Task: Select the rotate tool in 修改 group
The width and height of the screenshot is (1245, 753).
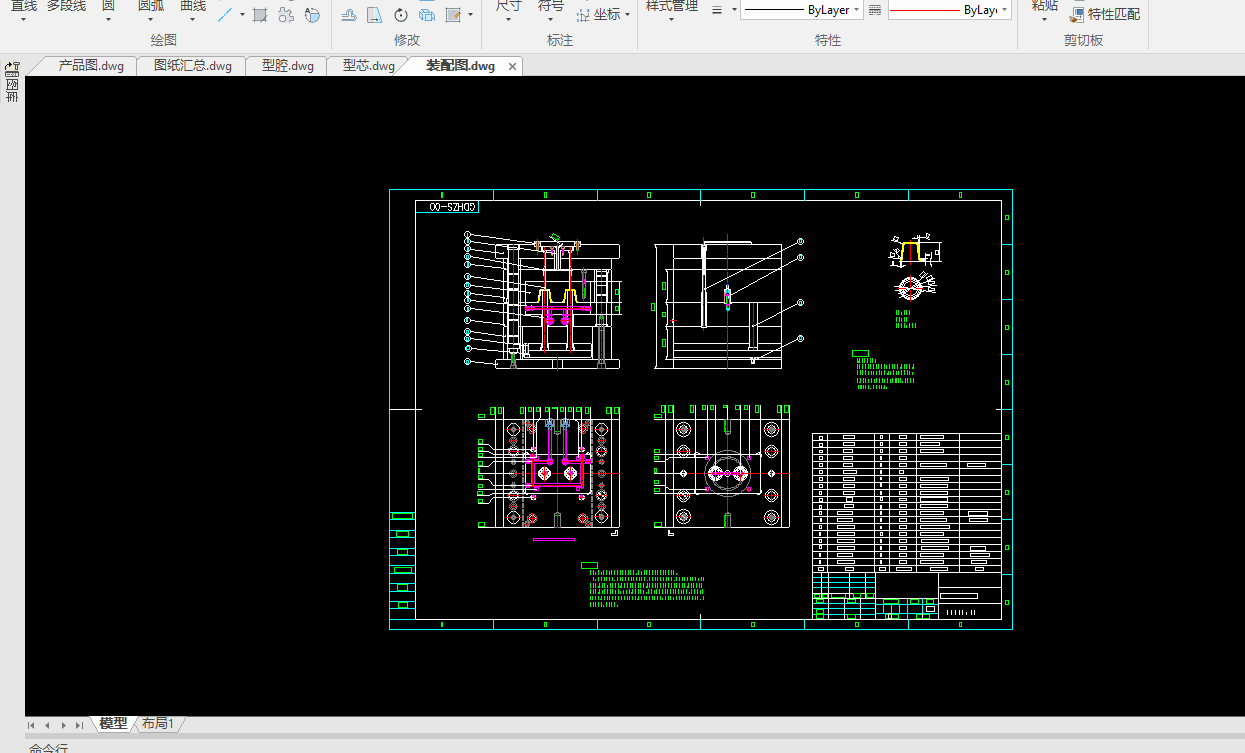Action: [x=401, y=15]
